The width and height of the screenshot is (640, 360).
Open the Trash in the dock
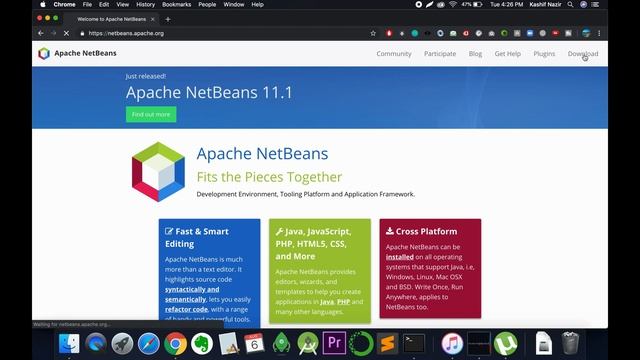(570, 343)
